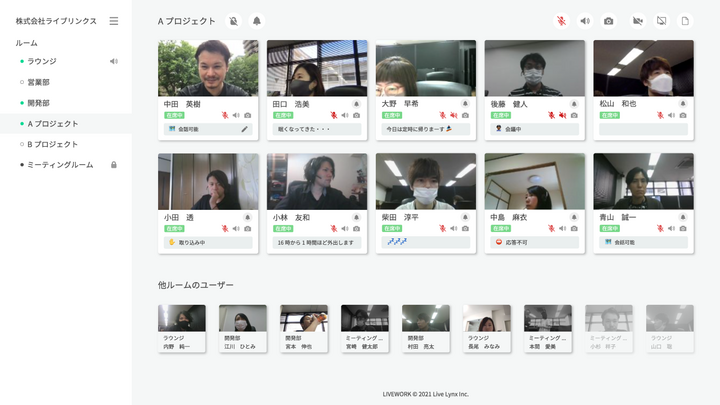Image resolution: width=720 pixels, height=405 pixels.
Task: Toggle your microphone in the top toolbar
Action: [562, 21]
